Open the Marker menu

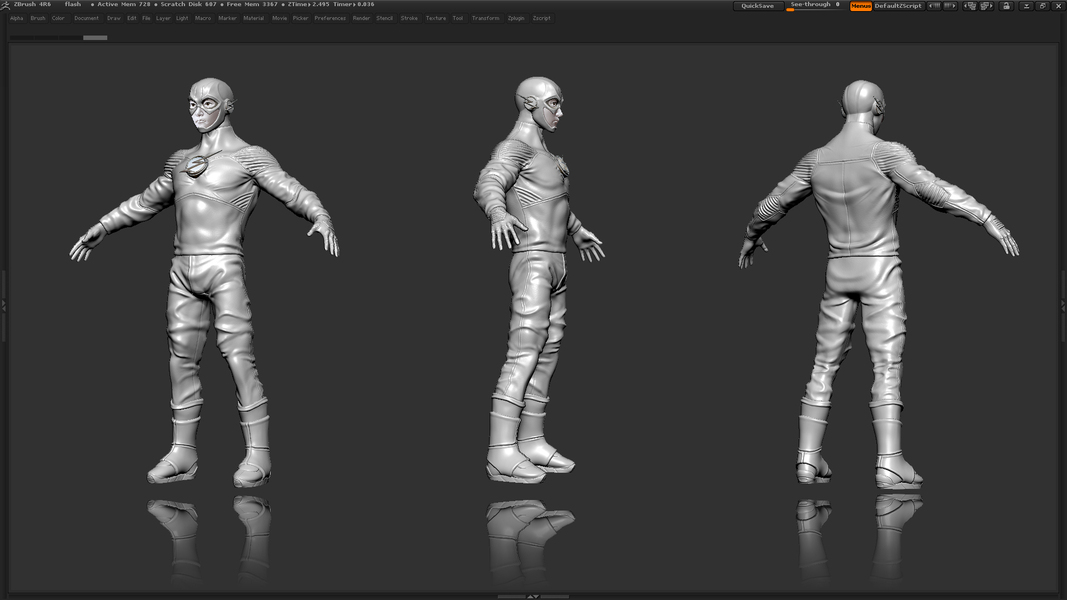tap(227, 18)
